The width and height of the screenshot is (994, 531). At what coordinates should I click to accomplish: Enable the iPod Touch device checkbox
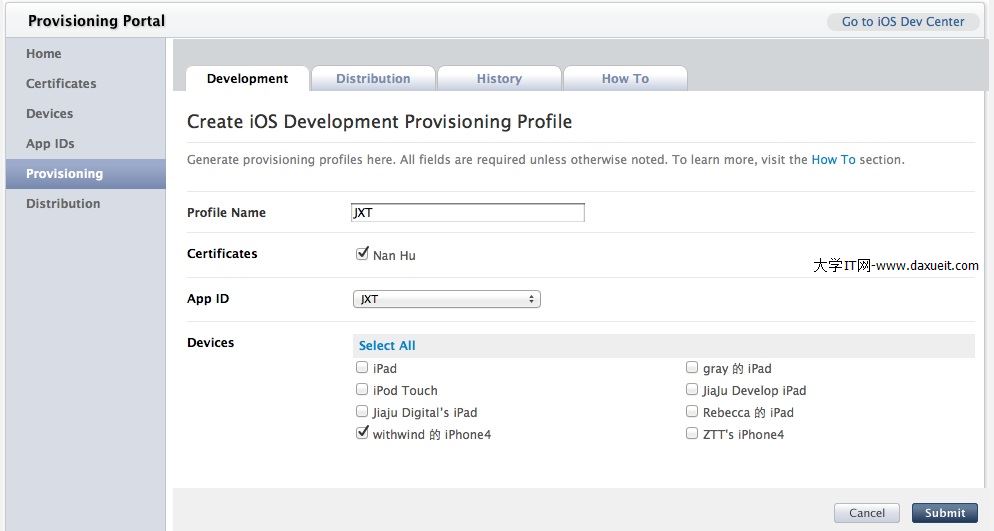pyautogui.click(x=362, y=389)
